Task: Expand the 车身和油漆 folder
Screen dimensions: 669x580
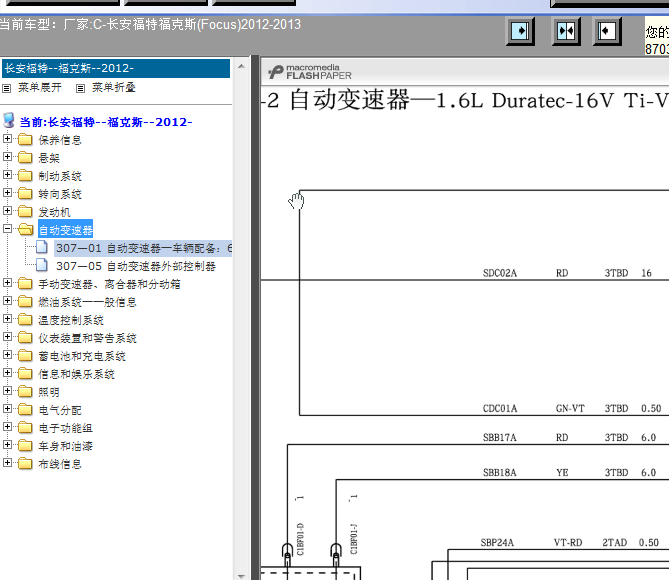Action: pyautogui.click(x=7, y=444)
